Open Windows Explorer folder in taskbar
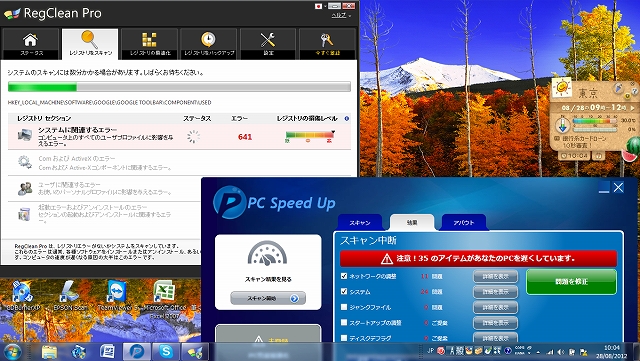The image size is (640, 361). click(x=49, y=352)
